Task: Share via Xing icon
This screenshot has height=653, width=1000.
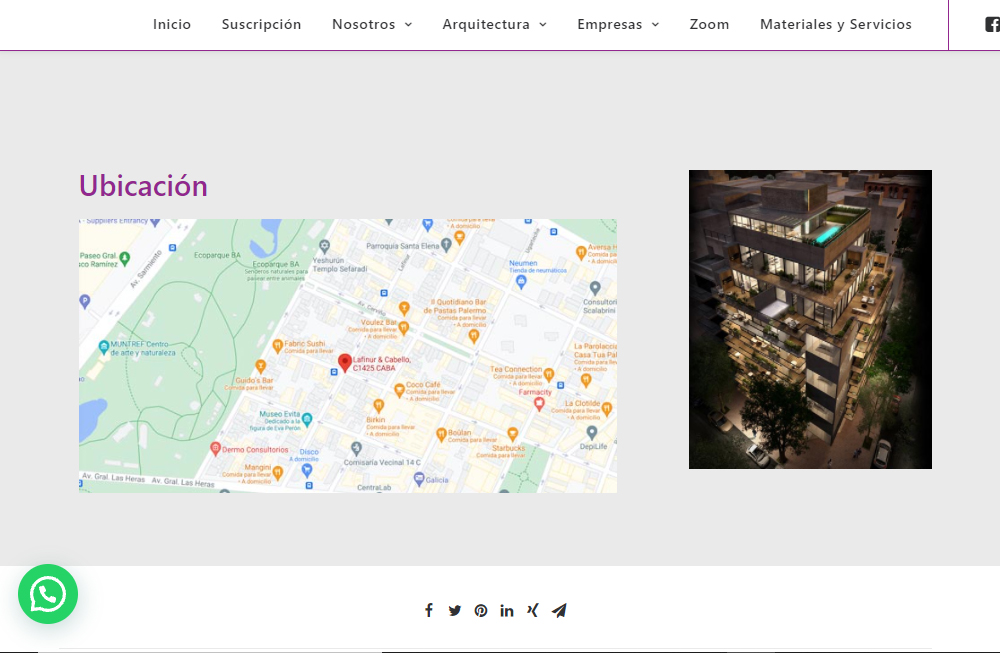Action: [x=533, y=610]
